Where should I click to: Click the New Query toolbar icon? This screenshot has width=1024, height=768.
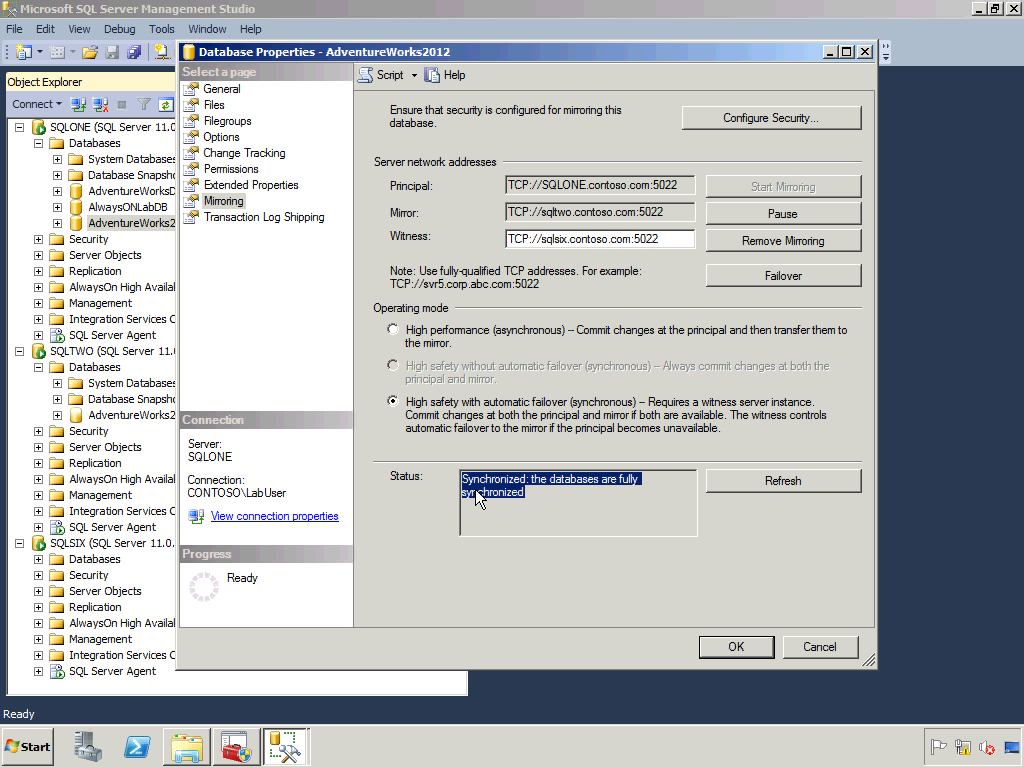click(22, 53)
